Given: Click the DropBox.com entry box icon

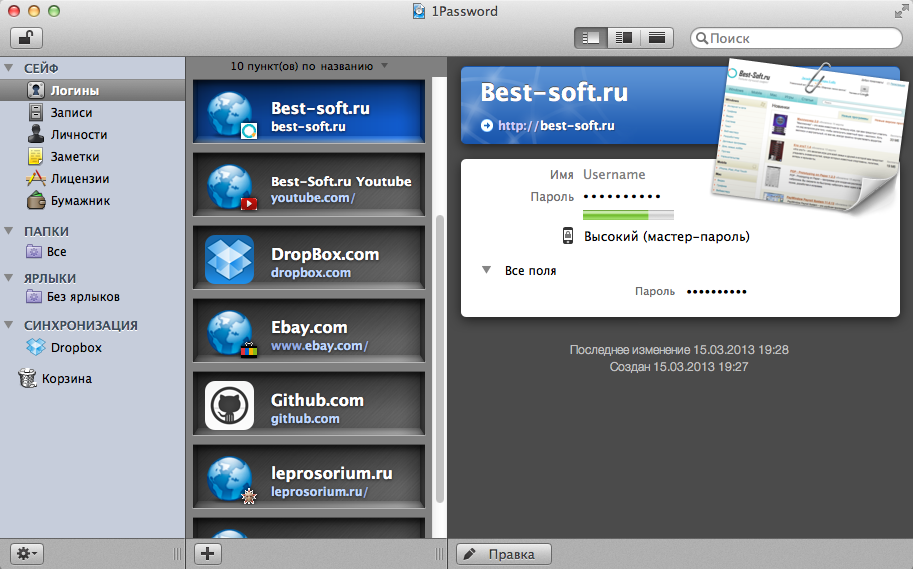Looking at the screenshot, I should (229, 259).
